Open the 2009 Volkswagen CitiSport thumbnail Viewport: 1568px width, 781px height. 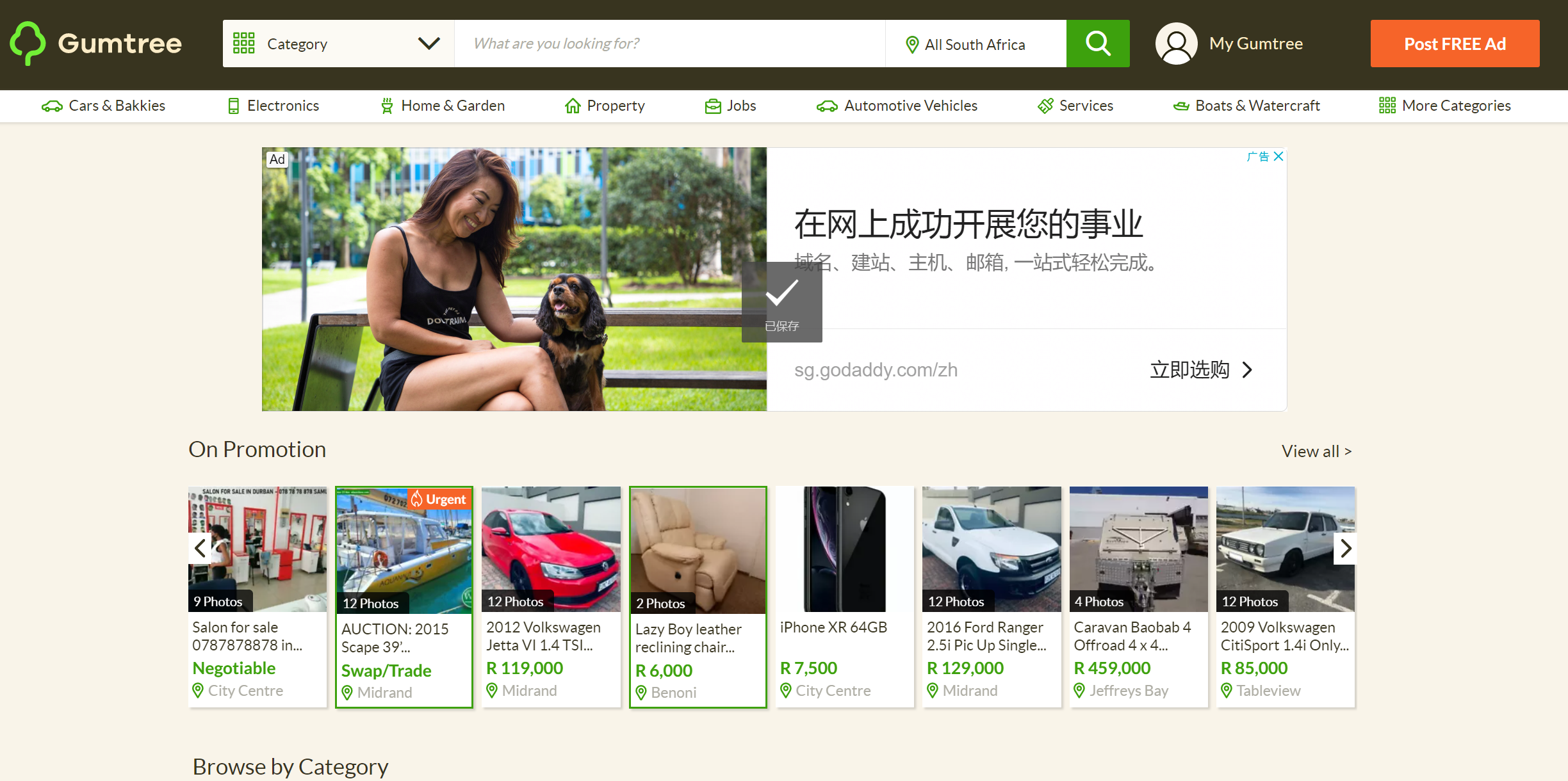(1286, 549)
